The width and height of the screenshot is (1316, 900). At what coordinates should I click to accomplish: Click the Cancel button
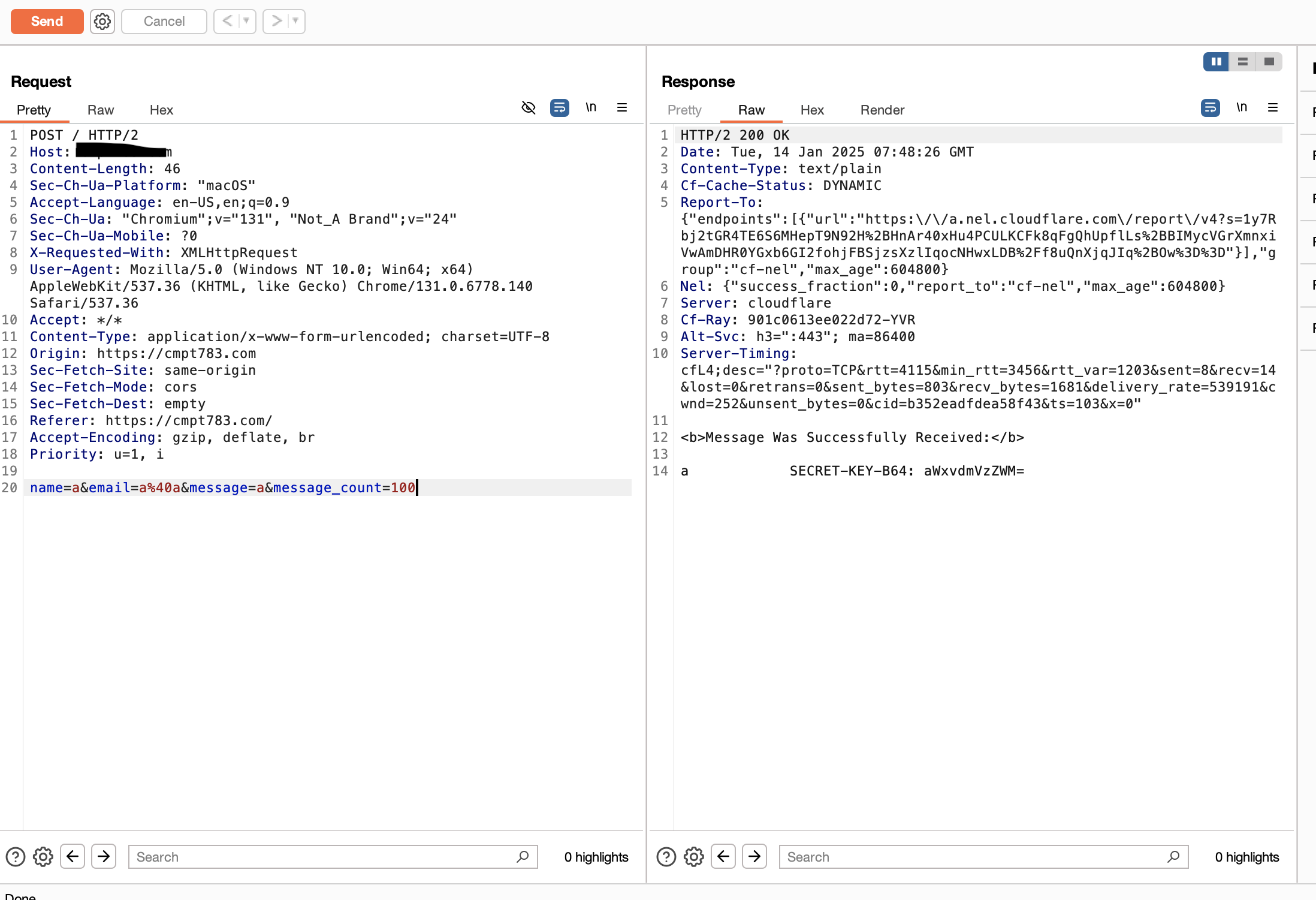(x=164, y=22)
